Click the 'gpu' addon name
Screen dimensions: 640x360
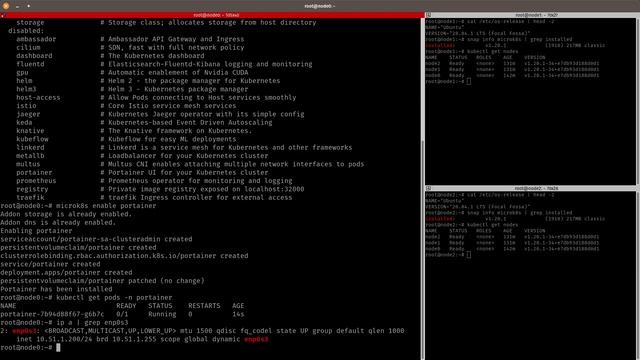[22, 73]
